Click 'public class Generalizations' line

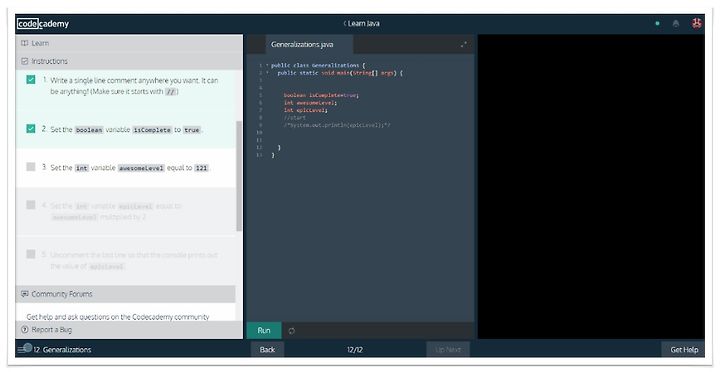click(318, 65)
